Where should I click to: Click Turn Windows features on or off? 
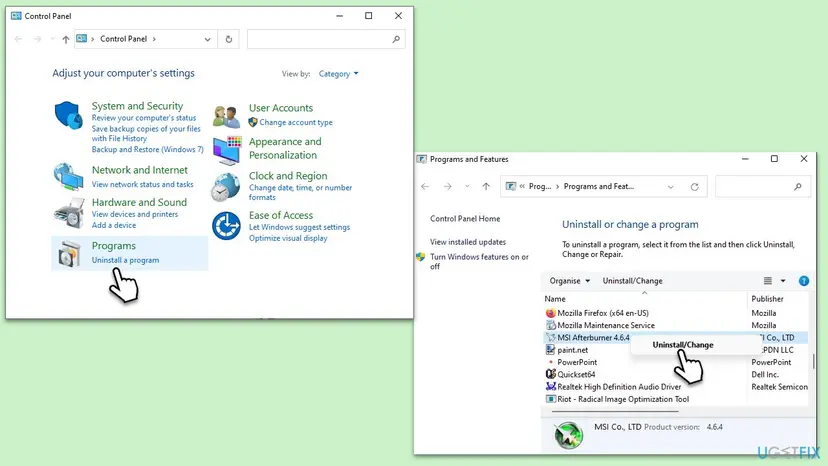coord(479,262)
